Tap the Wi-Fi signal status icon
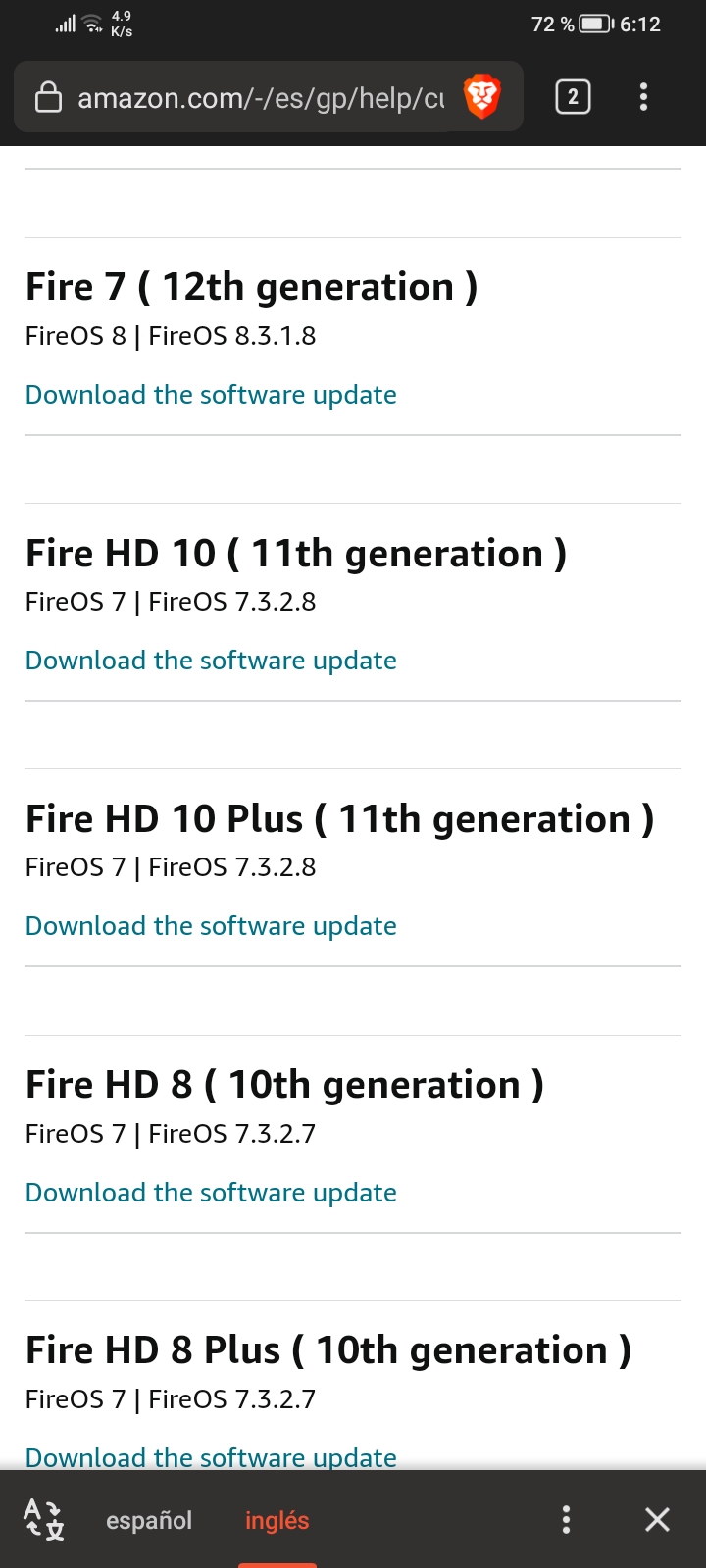The width and height of the screenshot is (706, 1568). [93, 24]
